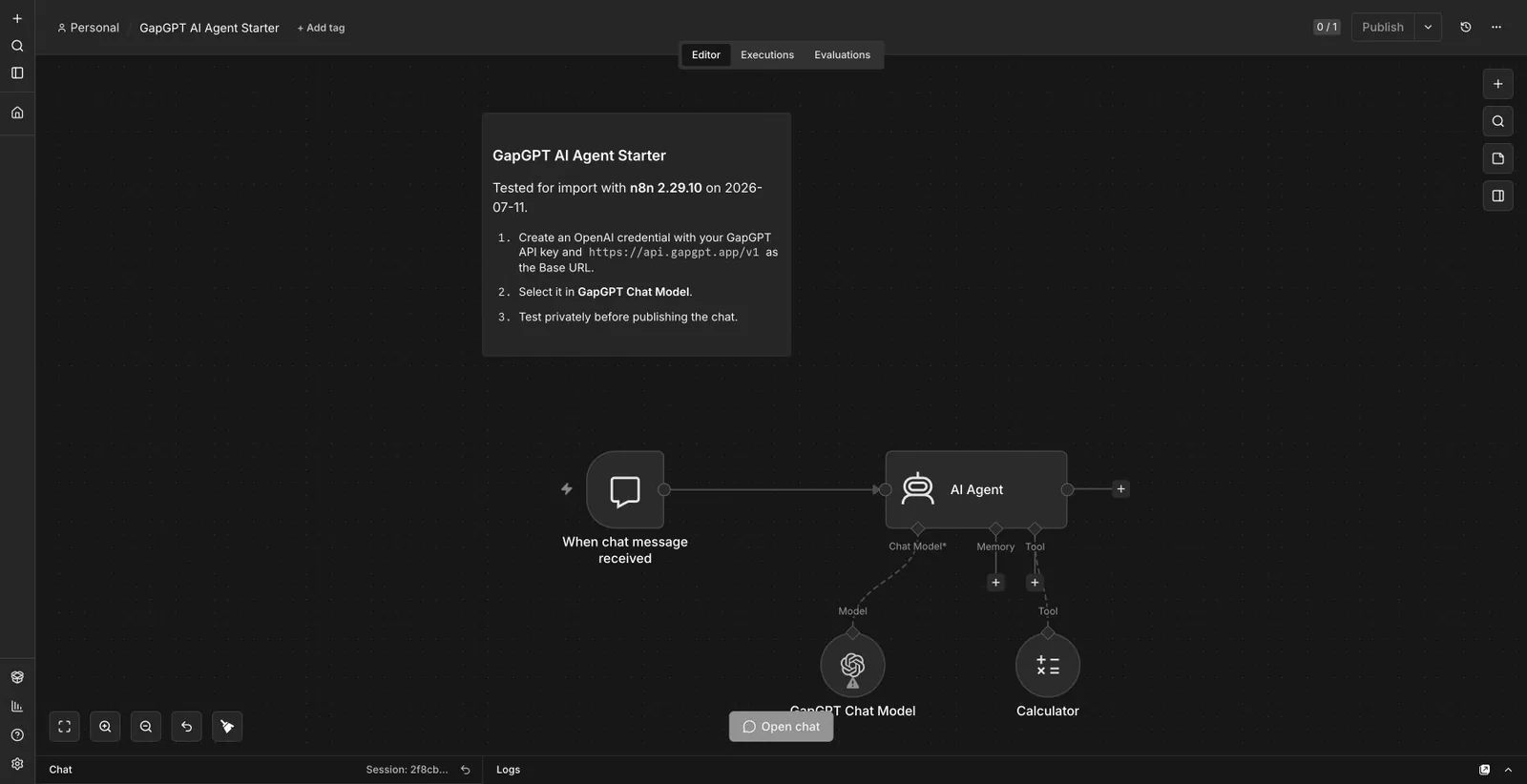Screen dimensions: 1527x784
Task: Click the AI Agent Chat Model connector
Action: (918, 528)
